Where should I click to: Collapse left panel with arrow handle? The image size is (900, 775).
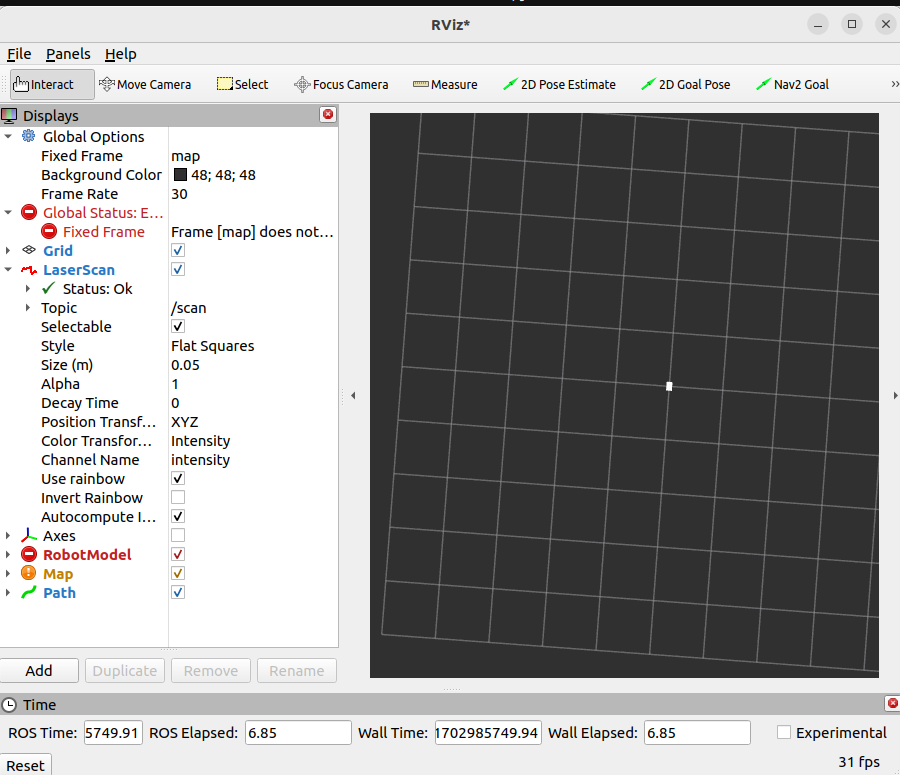click(353, 396)
